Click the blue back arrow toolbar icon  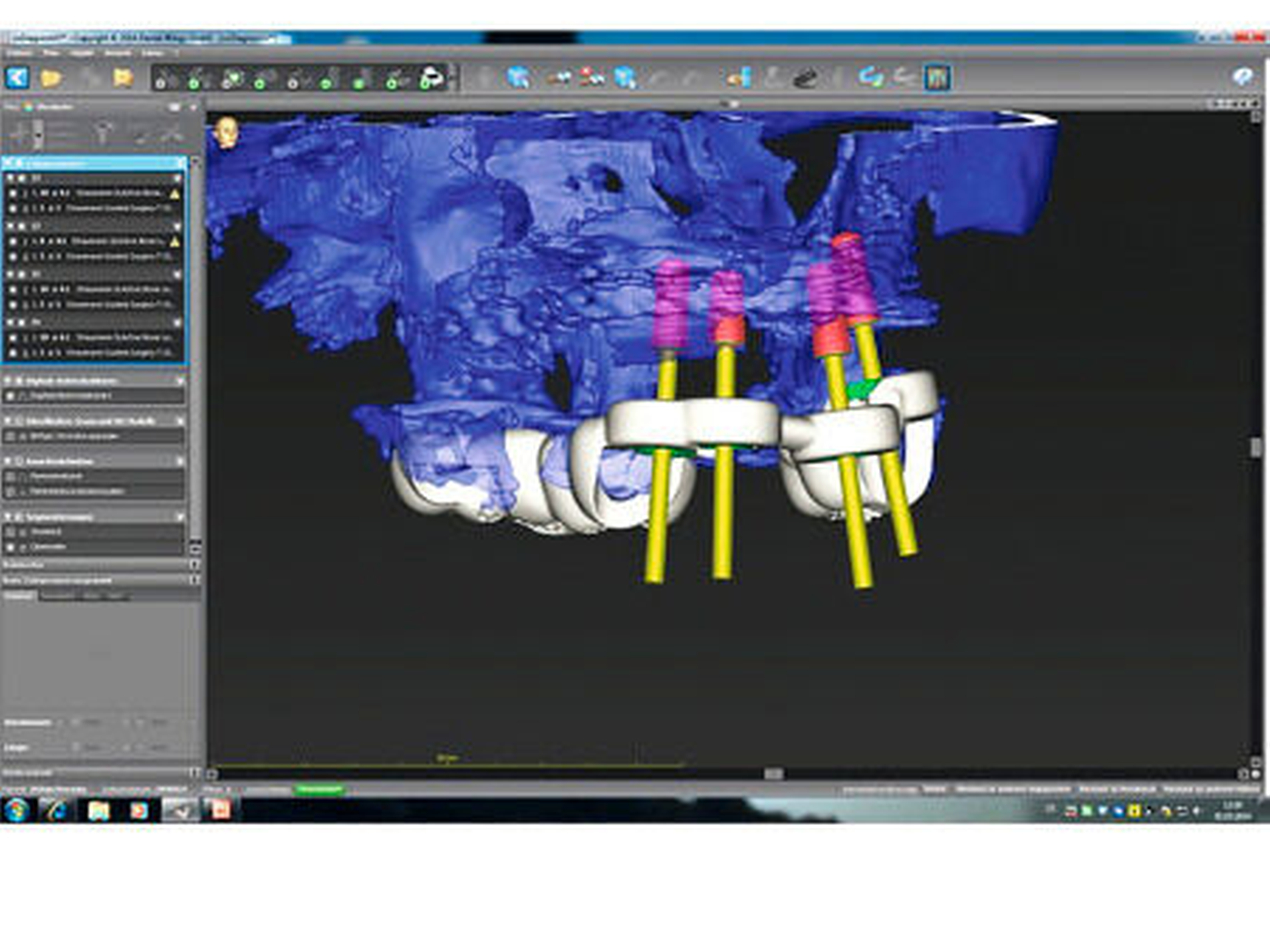pos(17,78)
